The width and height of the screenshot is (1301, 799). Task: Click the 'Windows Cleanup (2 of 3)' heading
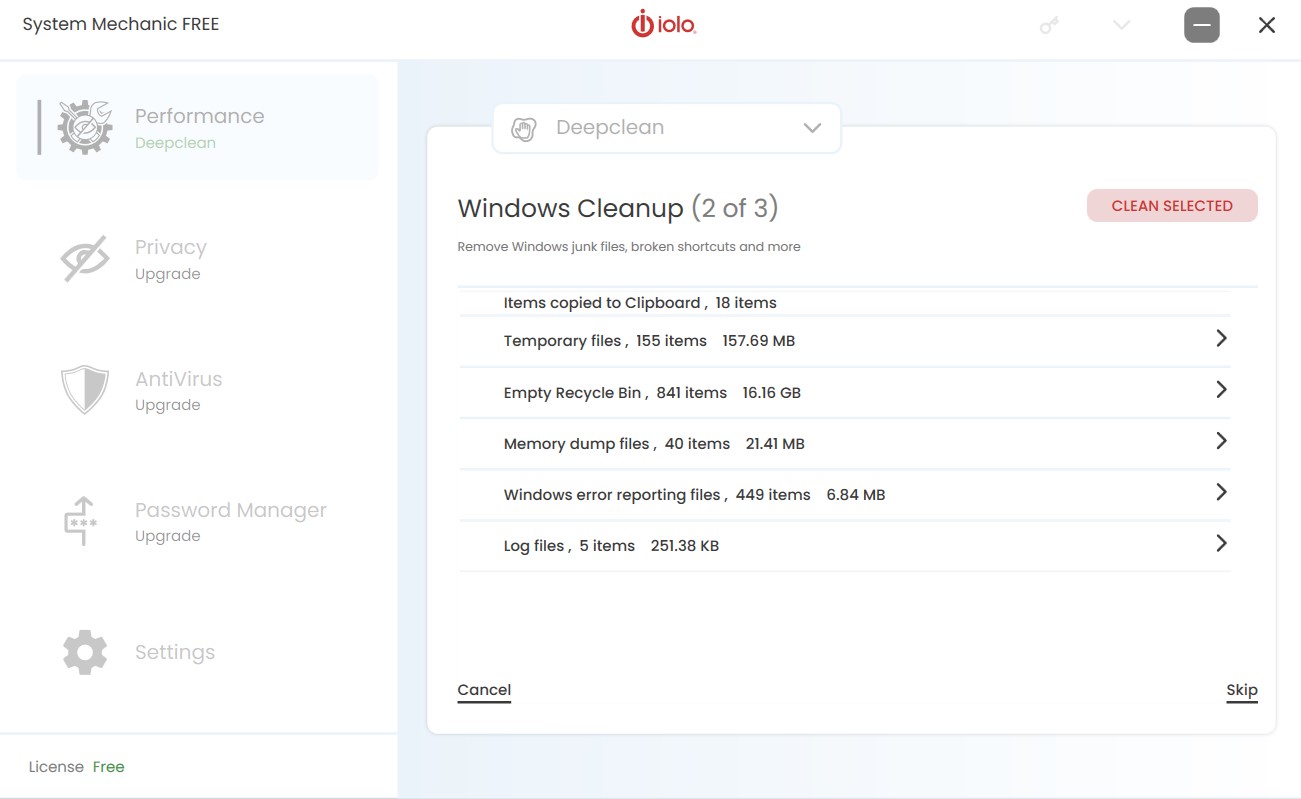click(618, 208)
